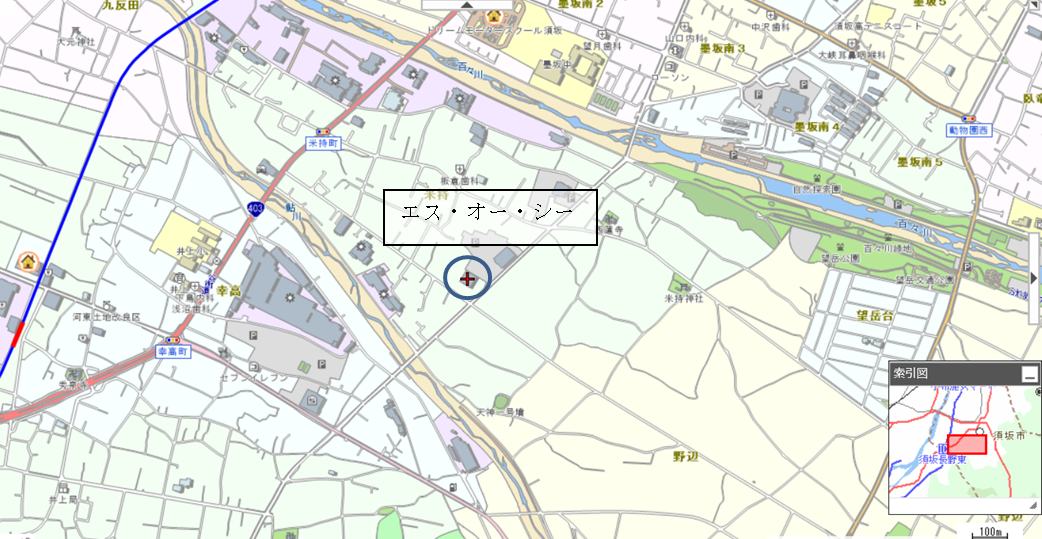Click the 100m scale bar
Viewport: 1042px width, 539px height.
[x=990, y=532]
